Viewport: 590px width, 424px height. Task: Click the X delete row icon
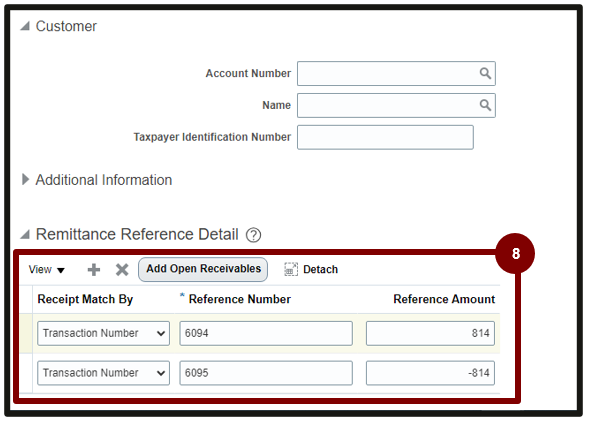click(122, 270)
